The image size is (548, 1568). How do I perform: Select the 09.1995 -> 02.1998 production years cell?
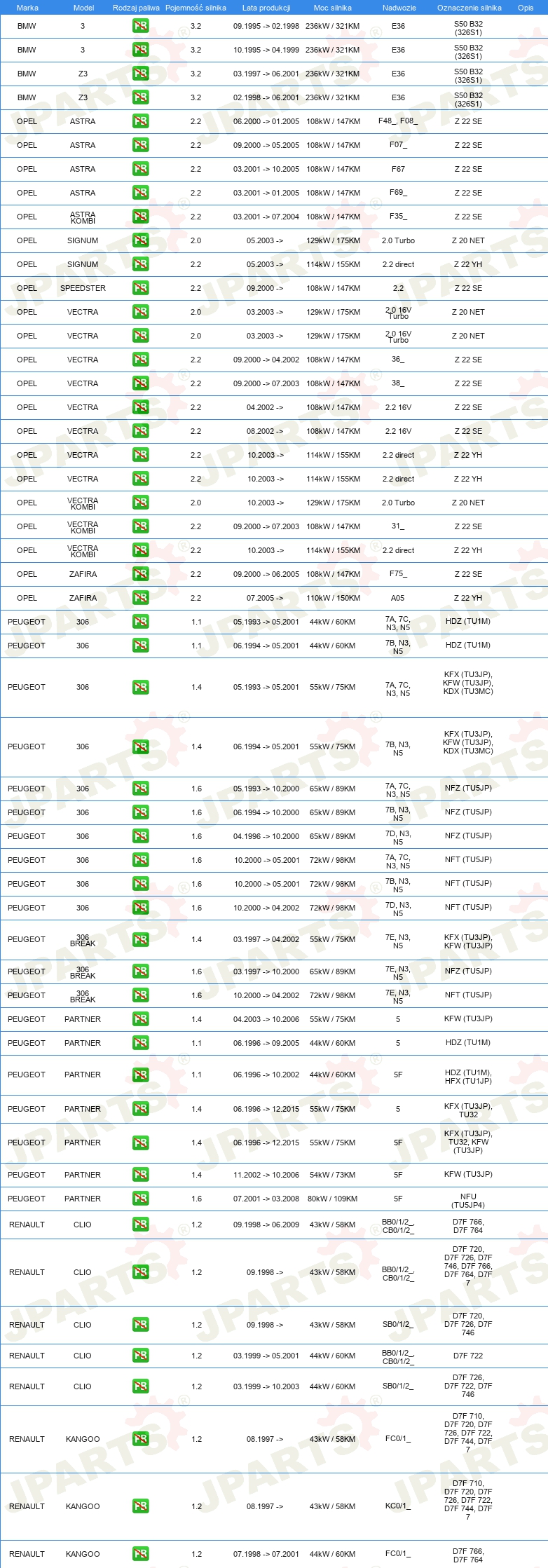266,26
